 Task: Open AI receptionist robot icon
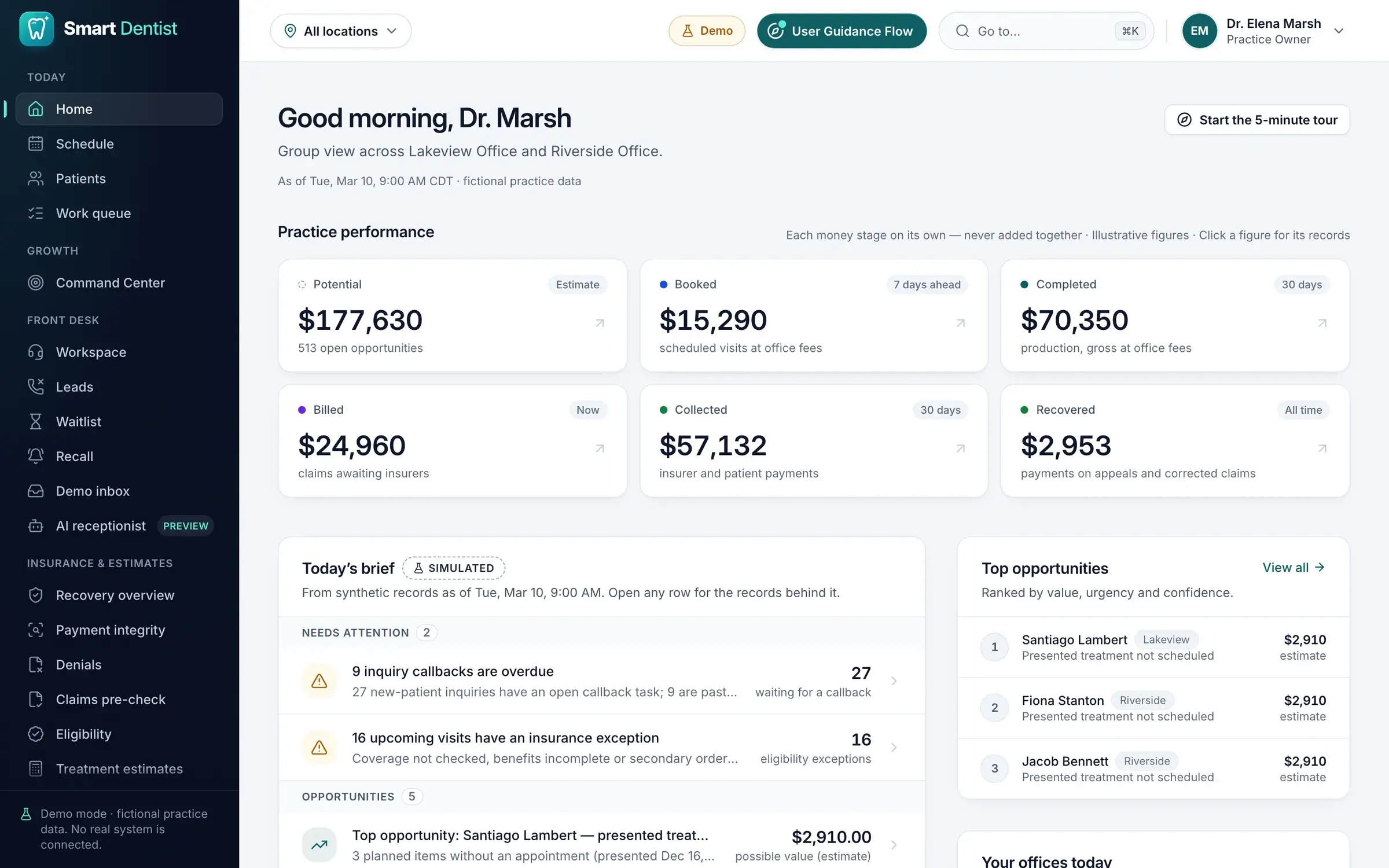(36, 525)
